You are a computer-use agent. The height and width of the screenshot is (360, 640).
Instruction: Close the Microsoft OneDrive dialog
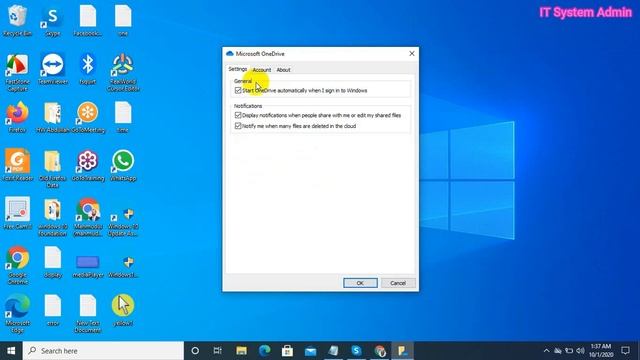412,53
